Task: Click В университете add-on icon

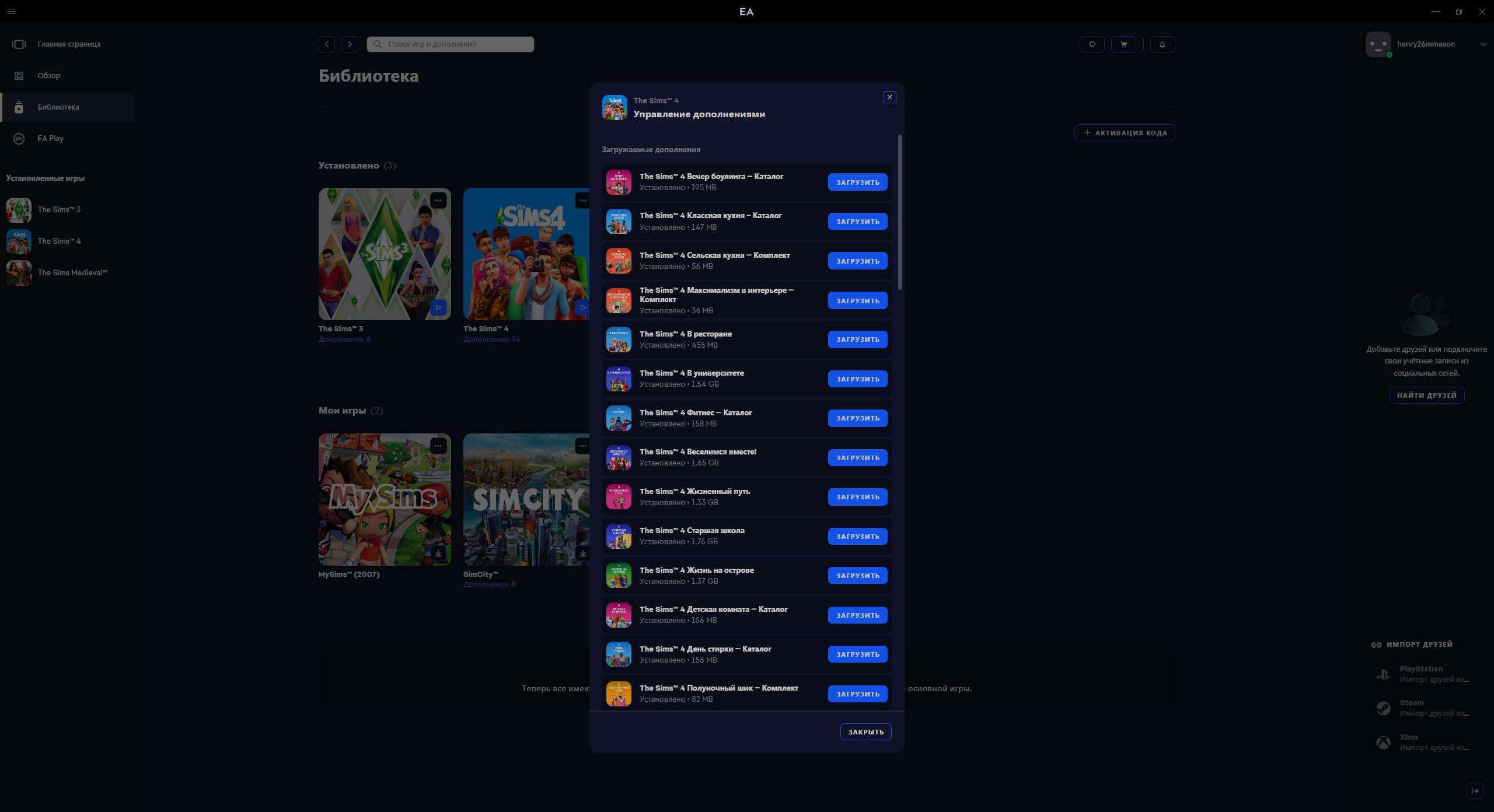Action: click(x=619, y=379)
